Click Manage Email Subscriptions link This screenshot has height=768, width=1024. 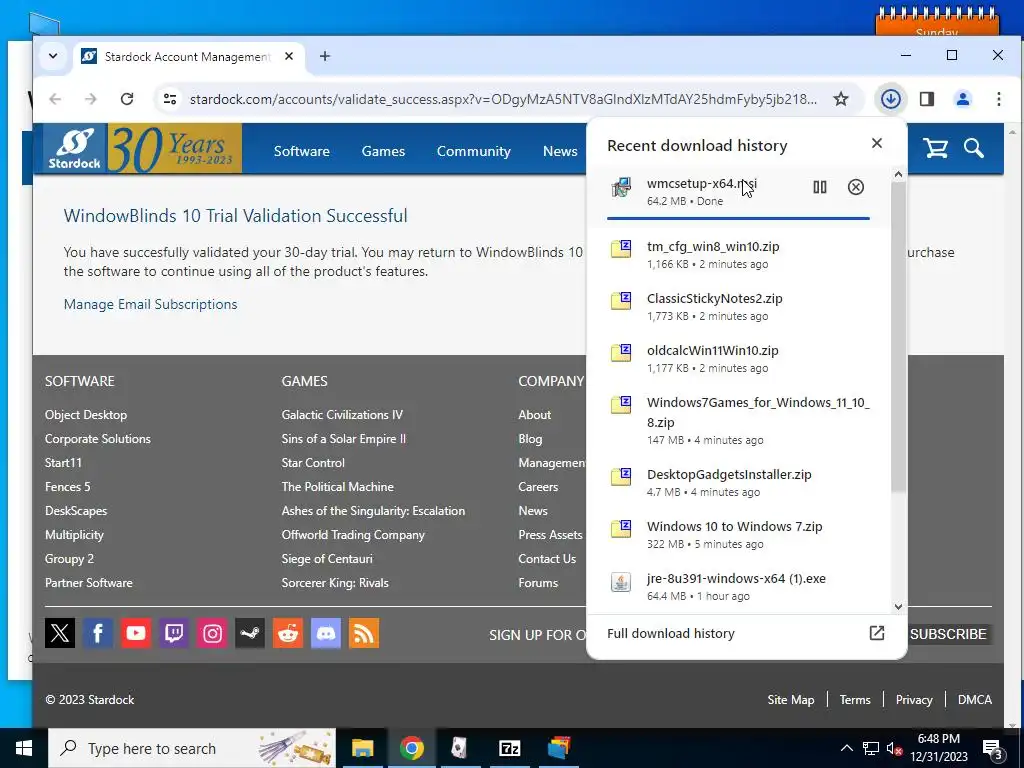point(150,304)
